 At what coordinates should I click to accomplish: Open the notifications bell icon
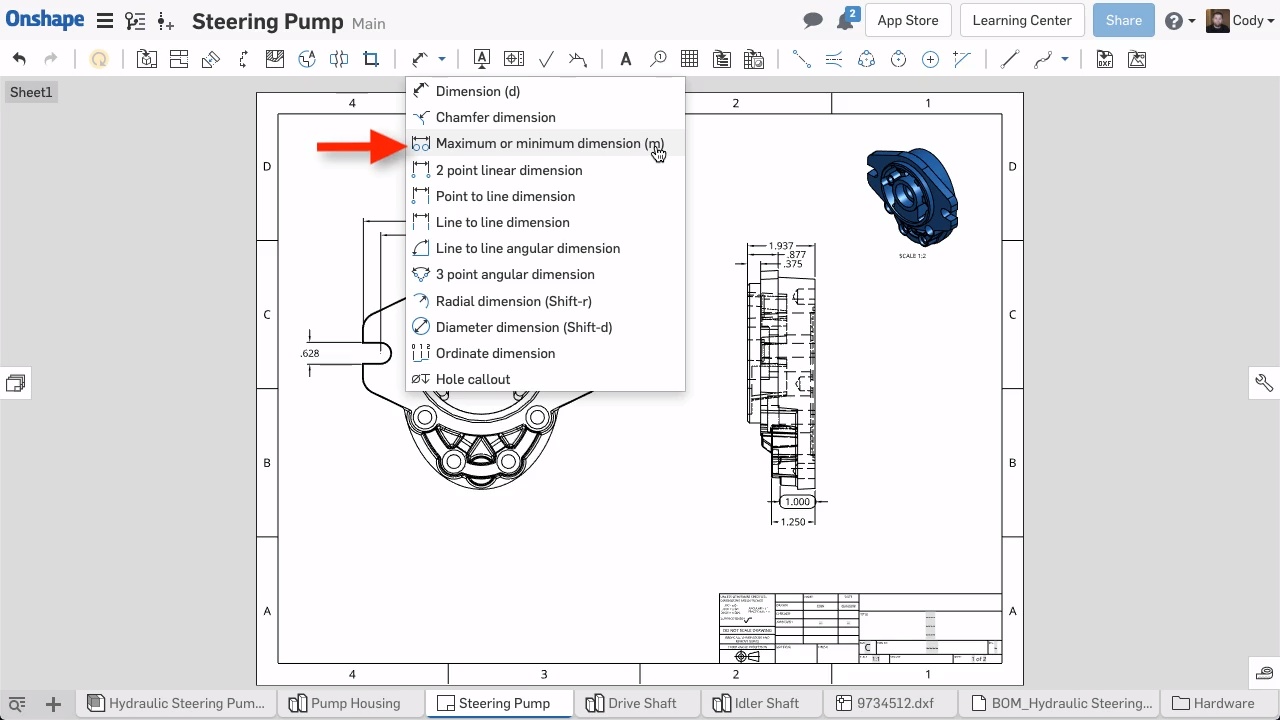click(x=846, y=21)
